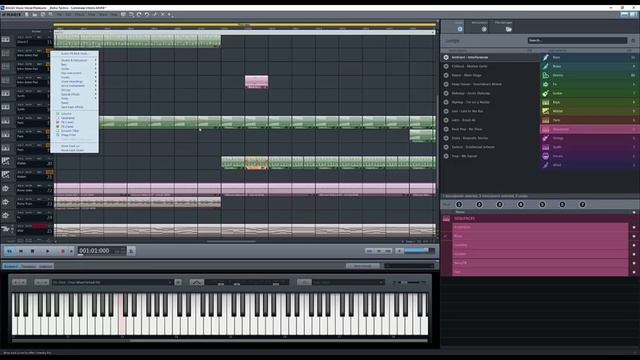Image resolution: width=640 pixels, height=360 pixels.
Task: Expand the Voice recordings submenu arrow
Action: pyautogui.click(x=96, y=81)
